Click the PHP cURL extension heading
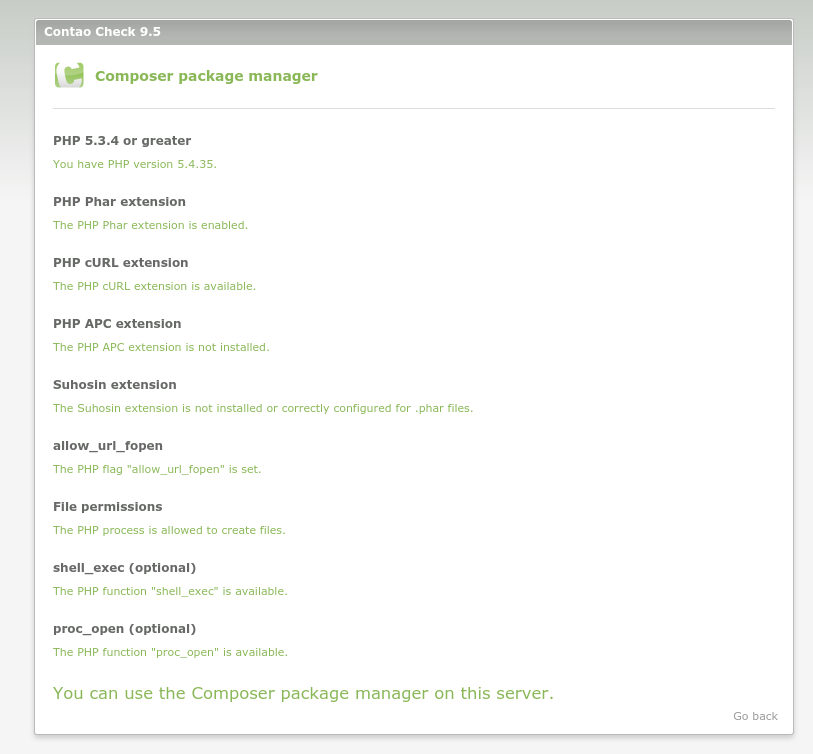Screen dimensions: 813x754 120,263
